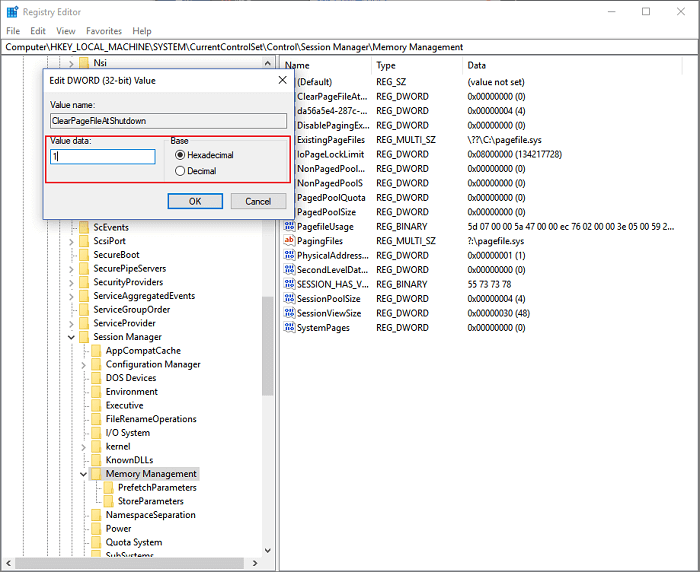Confirm the DWORD edit with OK
Screen dimensions: 700x572
click(195, 201)
